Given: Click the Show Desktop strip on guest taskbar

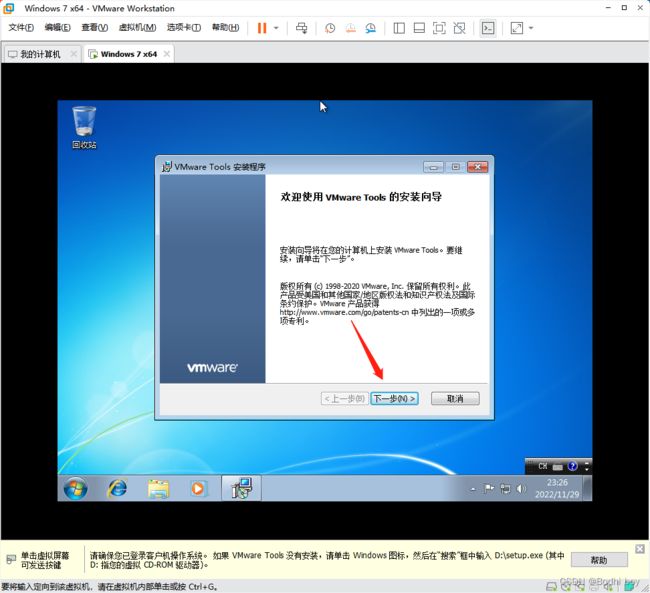Looking at the screenshot, I should [587, 488].
